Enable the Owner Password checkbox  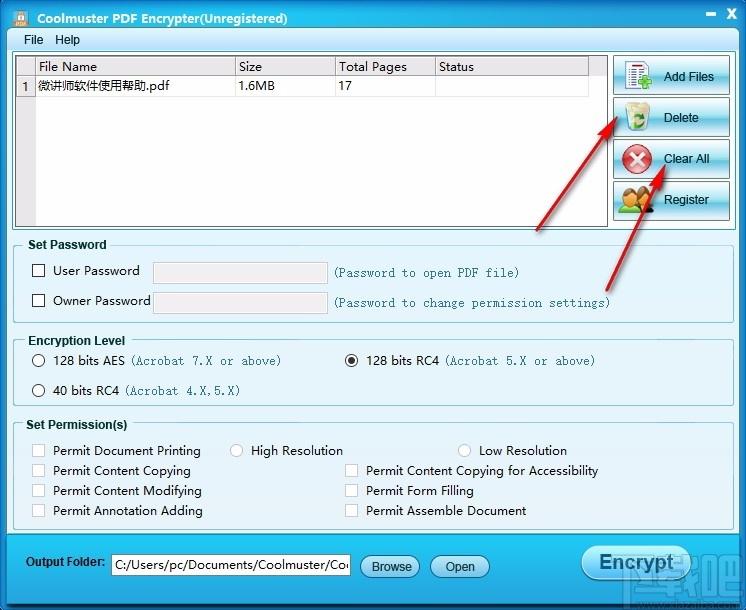[x=39, y=301]
